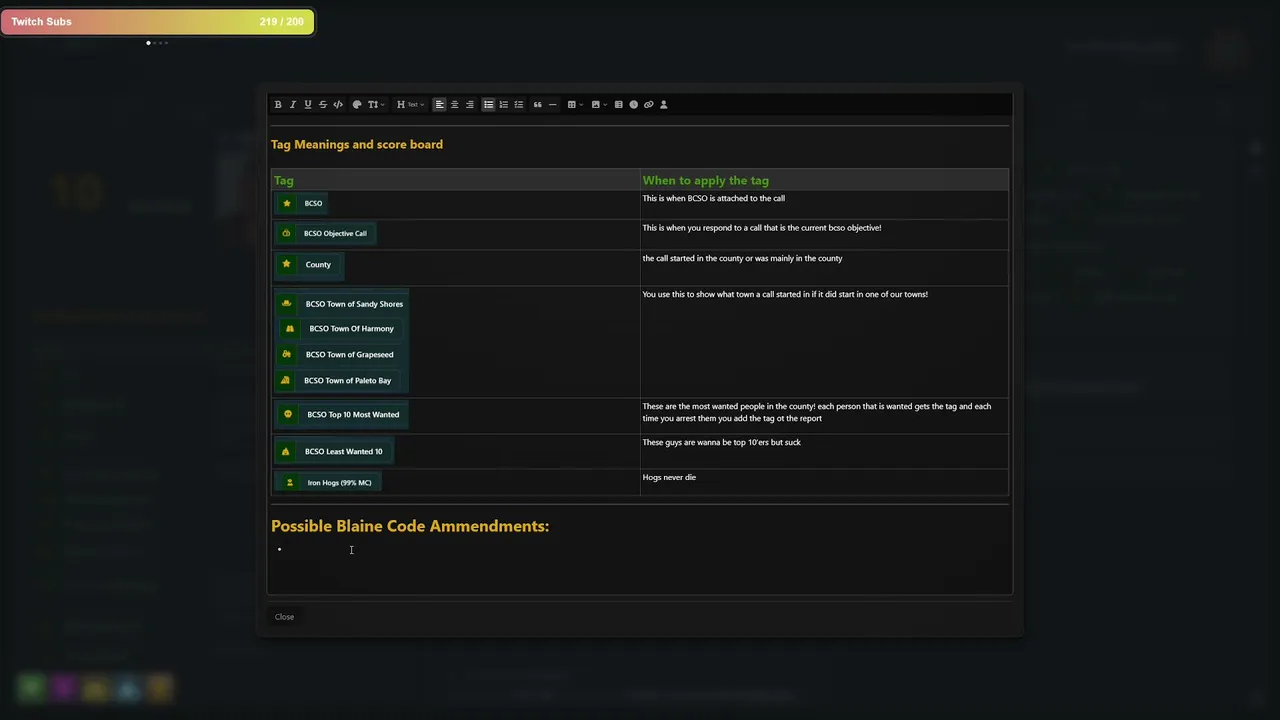This screenshot has height=720, width=1280.
Task: Apply strikethrough formatting
Action: (x=323, y=104)
